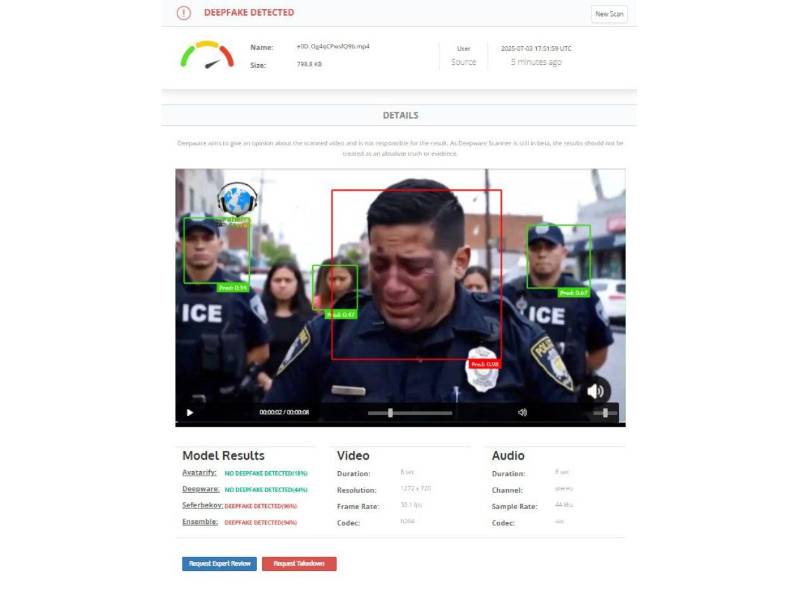Open the Deepware model link

click(201, 489)
